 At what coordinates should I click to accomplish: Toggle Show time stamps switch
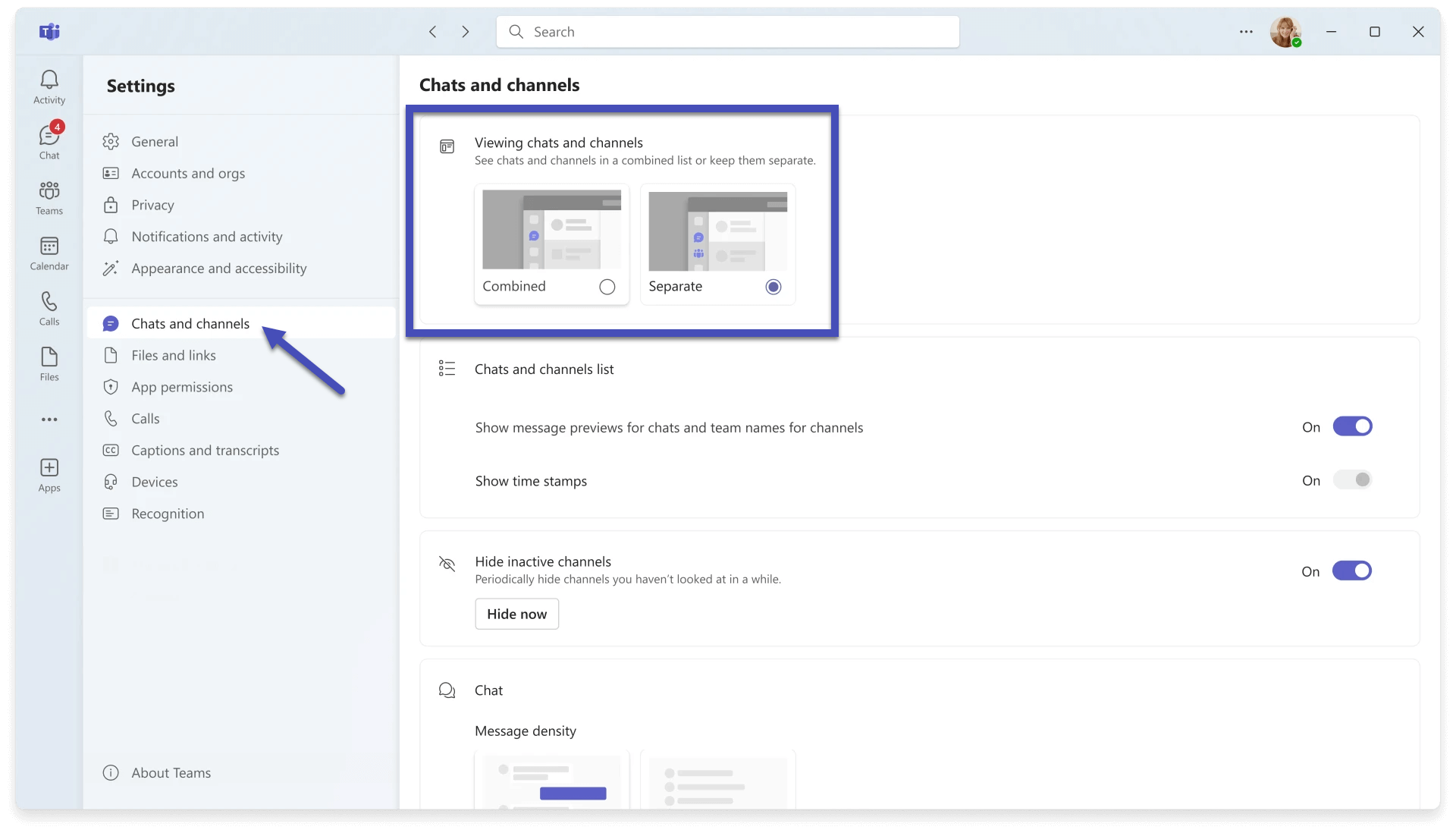[1352, 479]
